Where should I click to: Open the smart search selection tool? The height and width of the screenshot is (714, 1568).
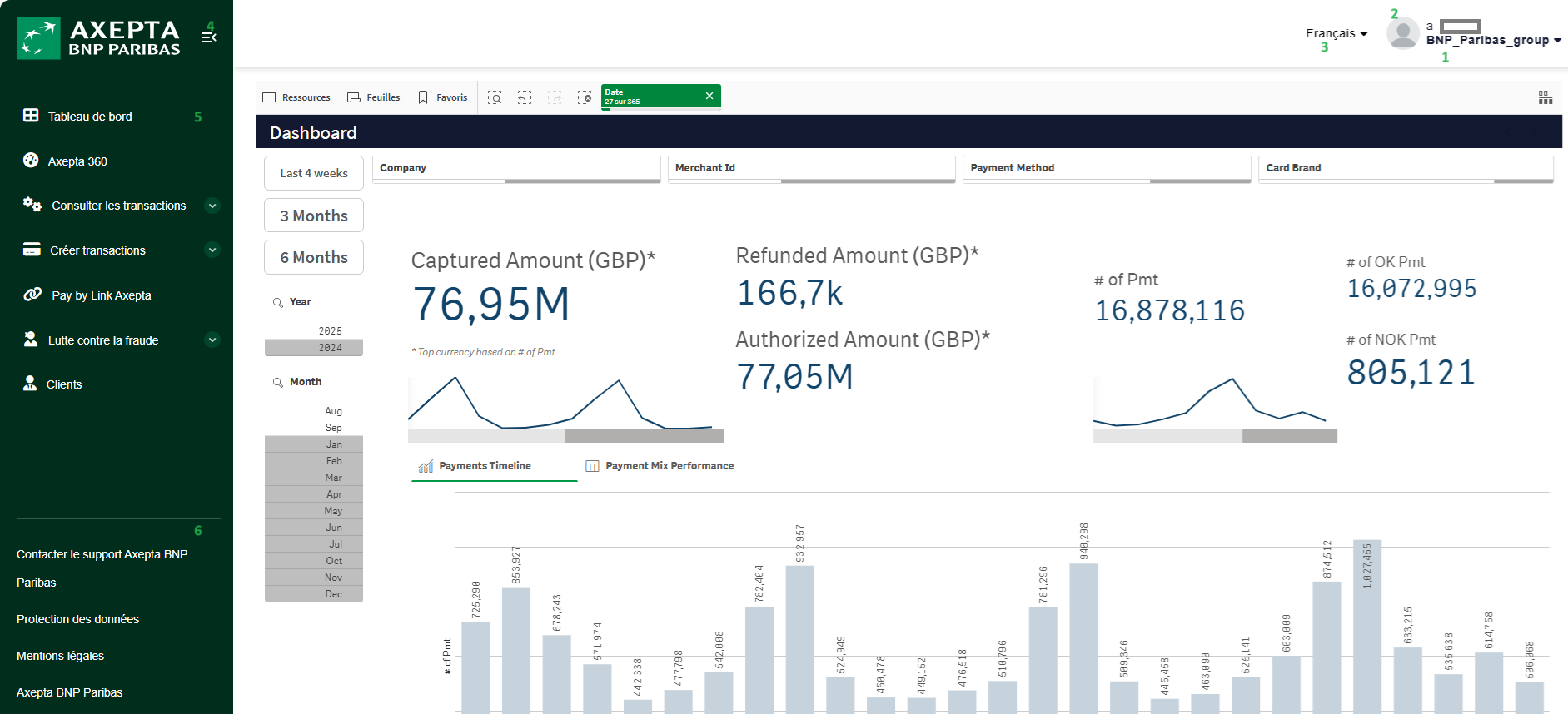[495, 97]
